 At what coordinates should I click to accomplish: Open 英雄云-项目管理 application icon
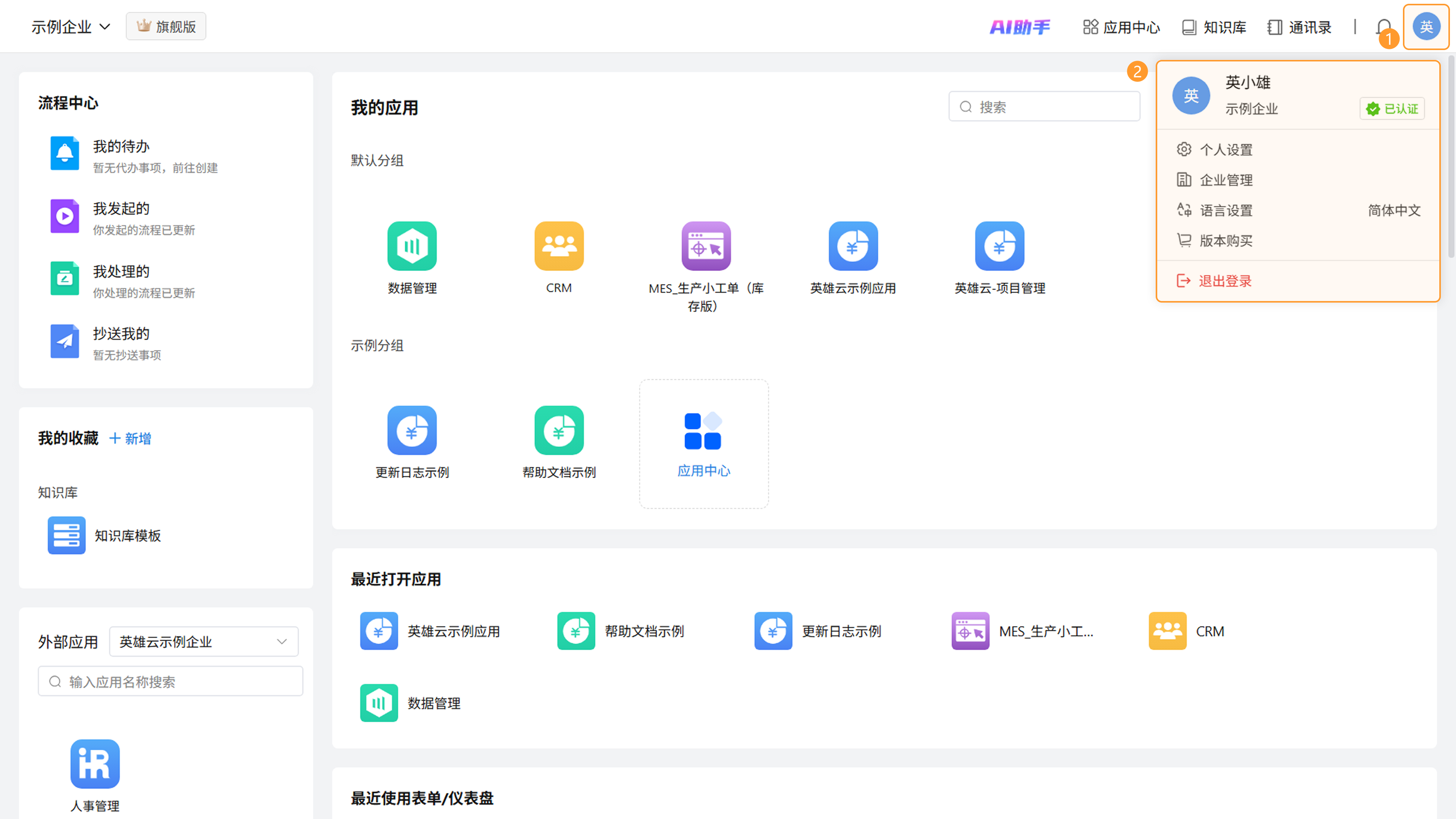pos(999,246)
